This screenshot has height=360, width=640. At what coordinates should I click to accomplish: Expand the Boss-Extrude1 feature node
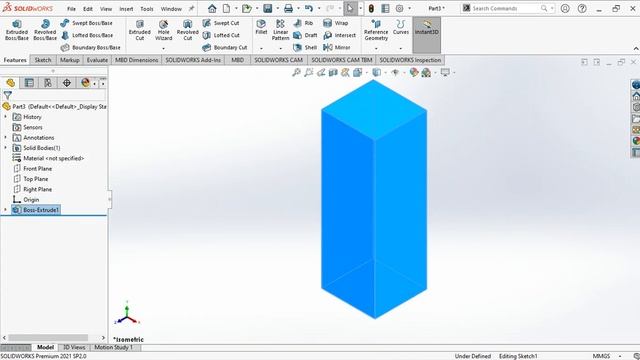5,210
